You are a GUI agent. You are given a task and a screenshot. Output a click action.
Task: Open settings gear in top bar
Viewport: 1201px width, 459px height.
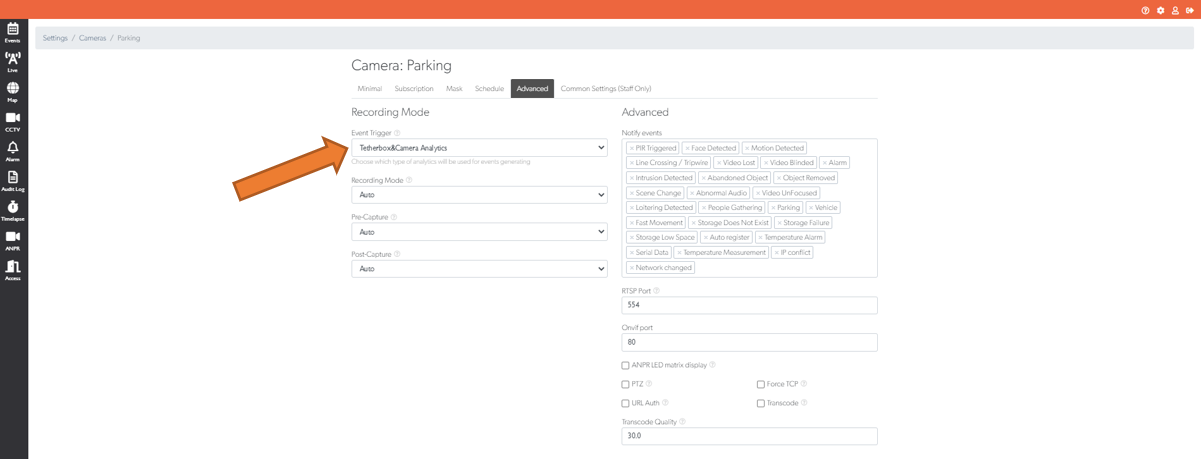[x=1160, y=10]
